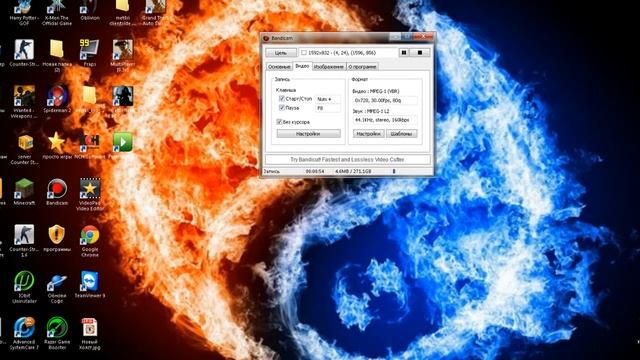The height and width of the screenshot is (360, 640).
Task: Select the Google Chrome desktop icon
Action: [x=90, y=241]
